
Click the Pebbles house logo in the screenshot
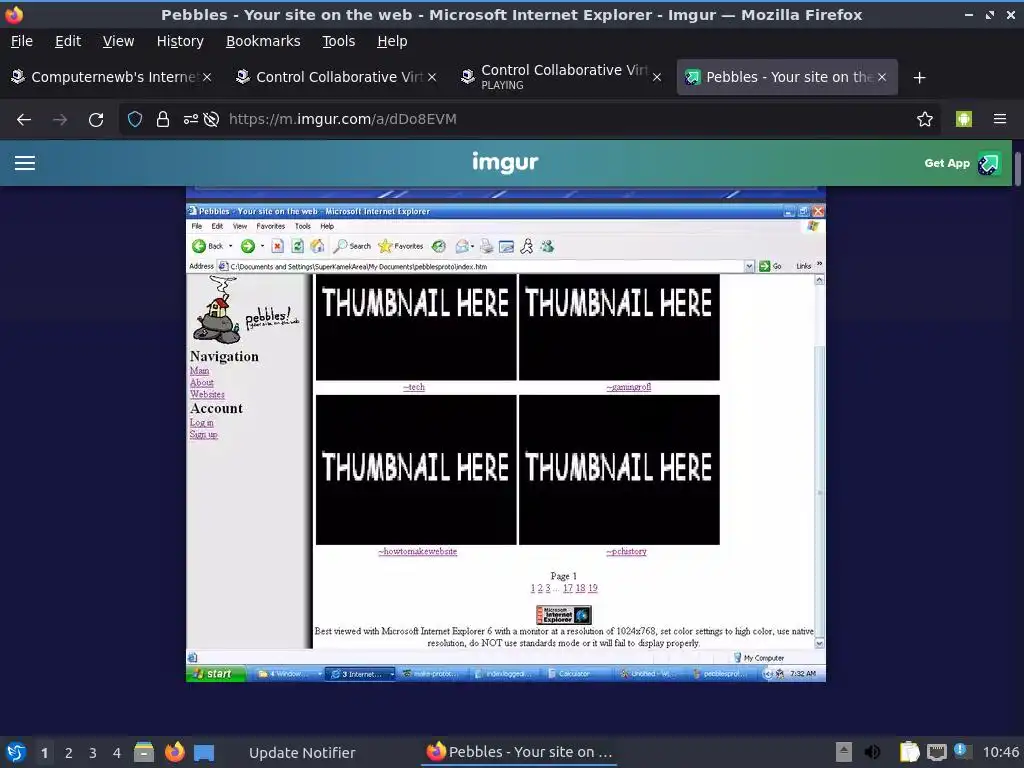coord(246,311)
